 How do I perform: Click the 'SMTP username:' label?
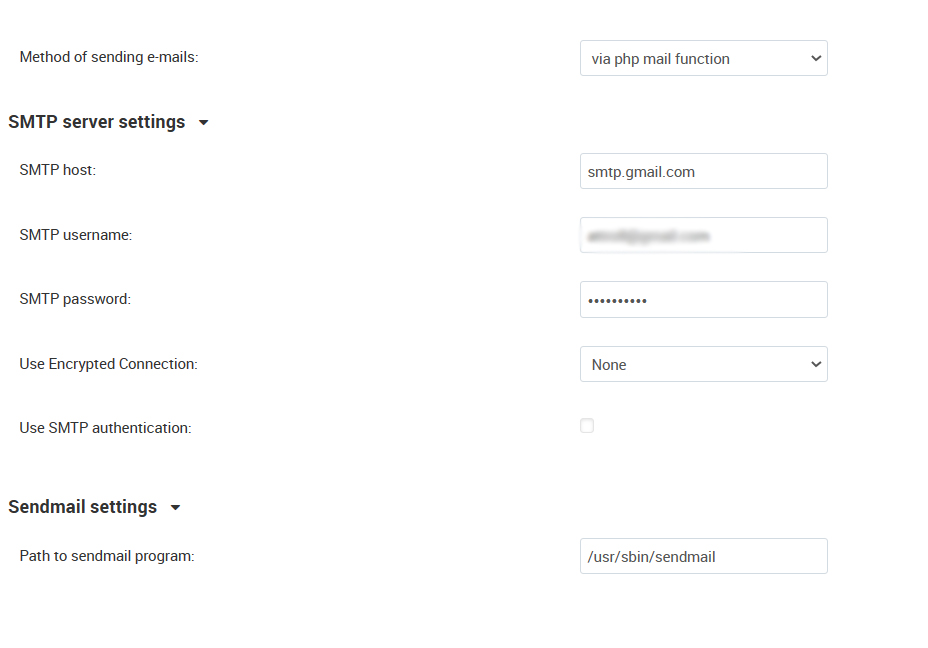(76, 235)
